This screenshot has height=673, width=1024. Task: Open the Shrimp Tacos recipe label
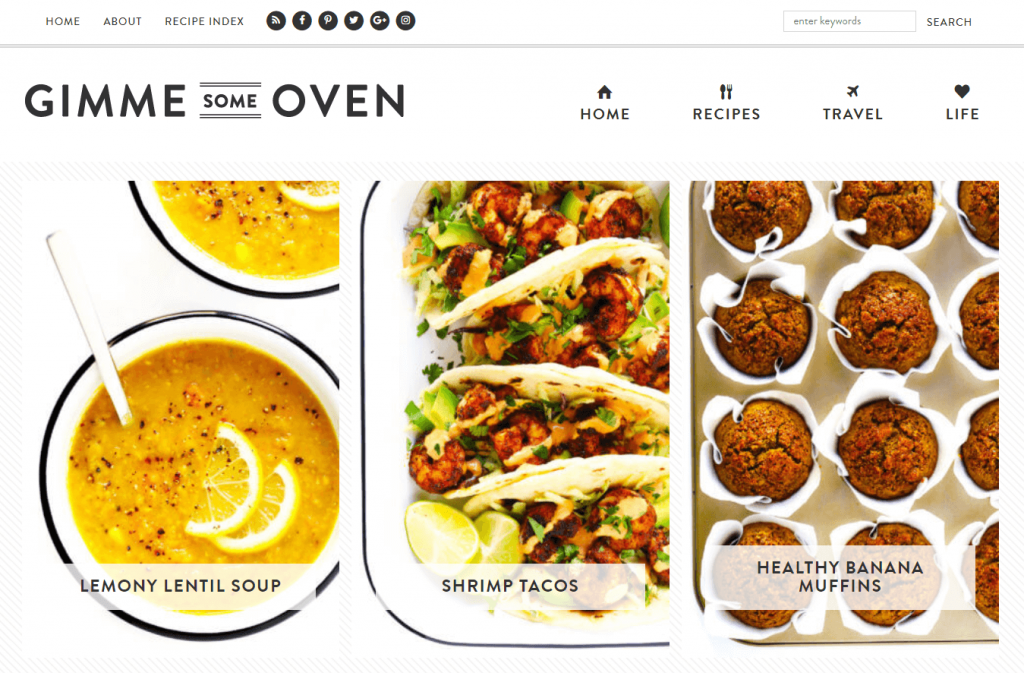click(510, 586)
